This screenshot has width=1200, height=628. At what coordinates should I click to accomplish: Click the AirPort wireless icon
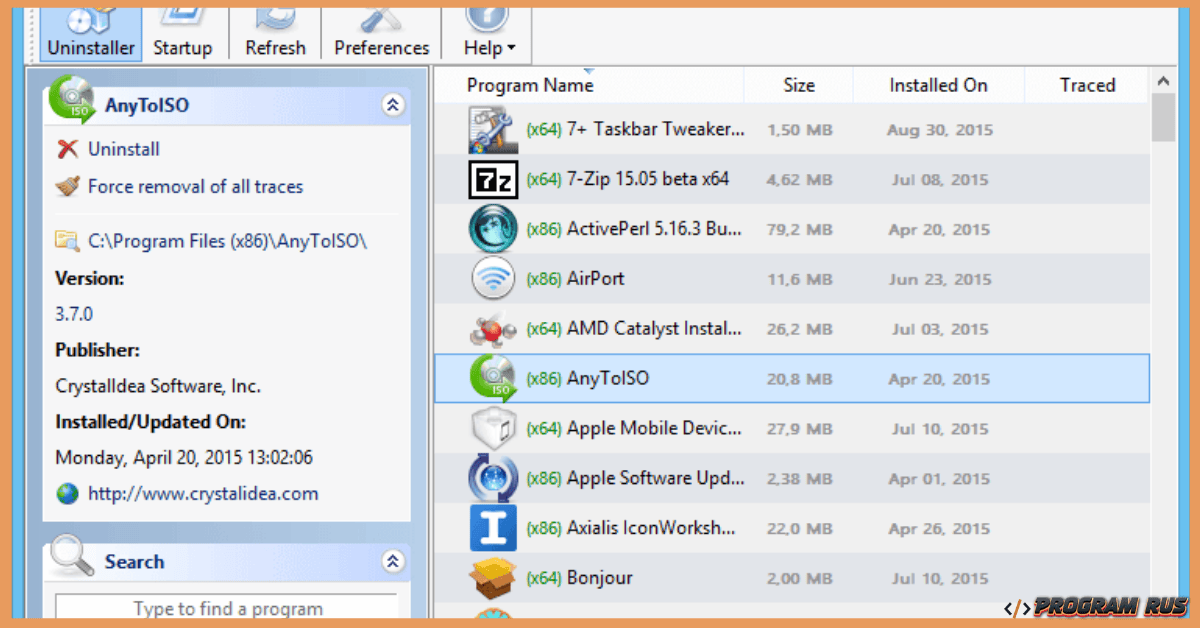(493, 278)
